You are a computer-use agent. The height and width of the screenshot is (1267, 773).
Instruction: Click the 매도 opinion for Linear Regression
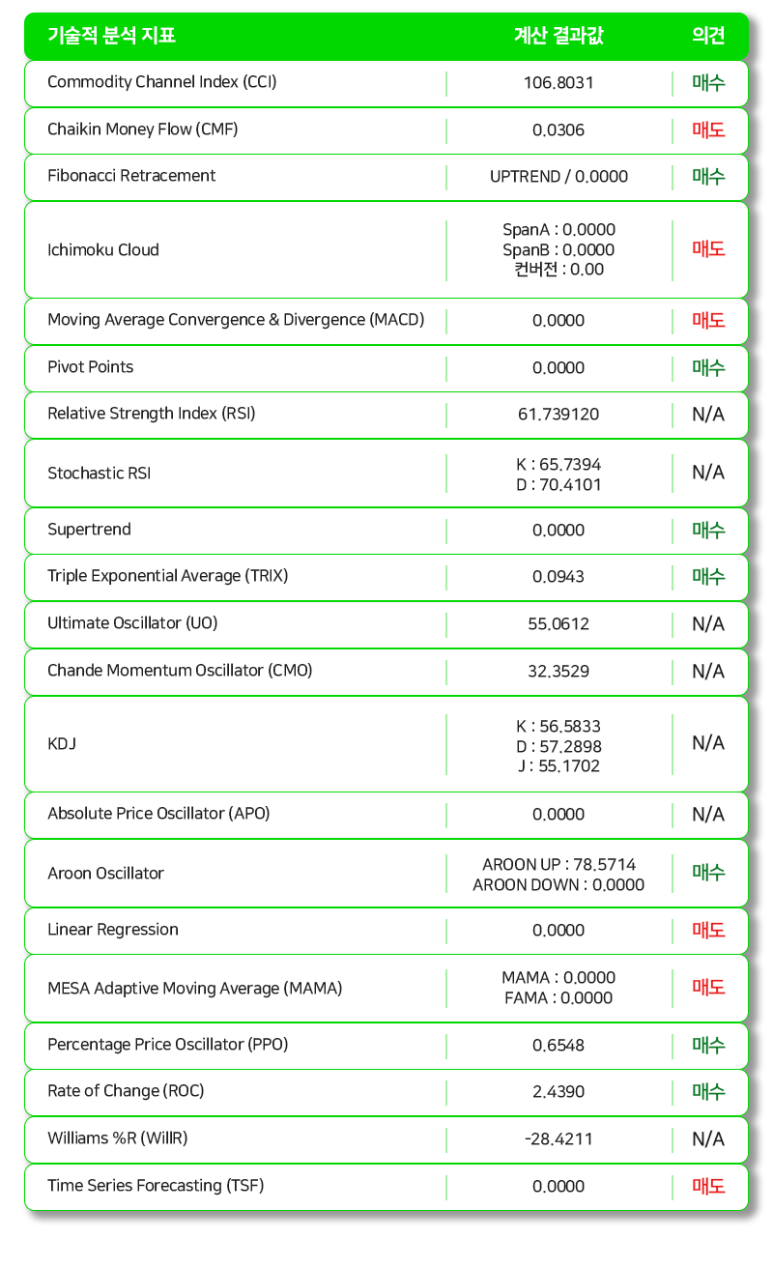pyautogui.click(x=708, y=930)
